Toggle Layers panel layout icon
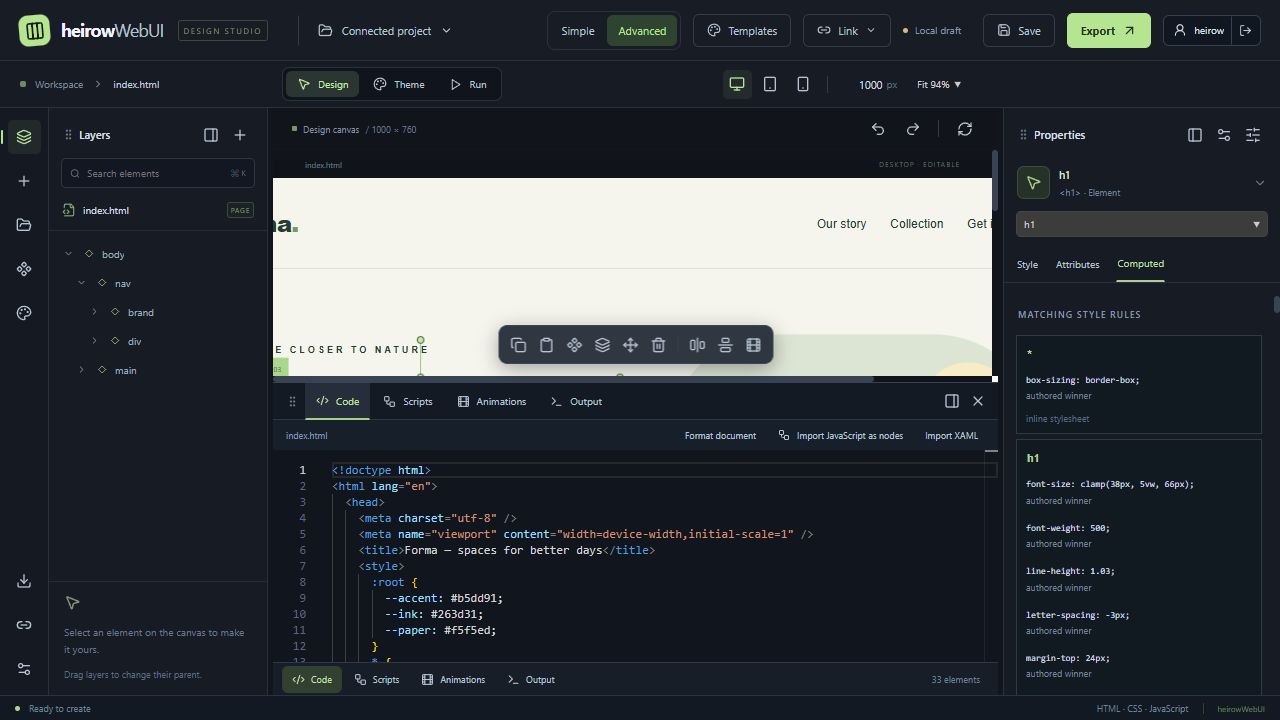The height and width of the screenshot is (720, 1280). [211, 135]
